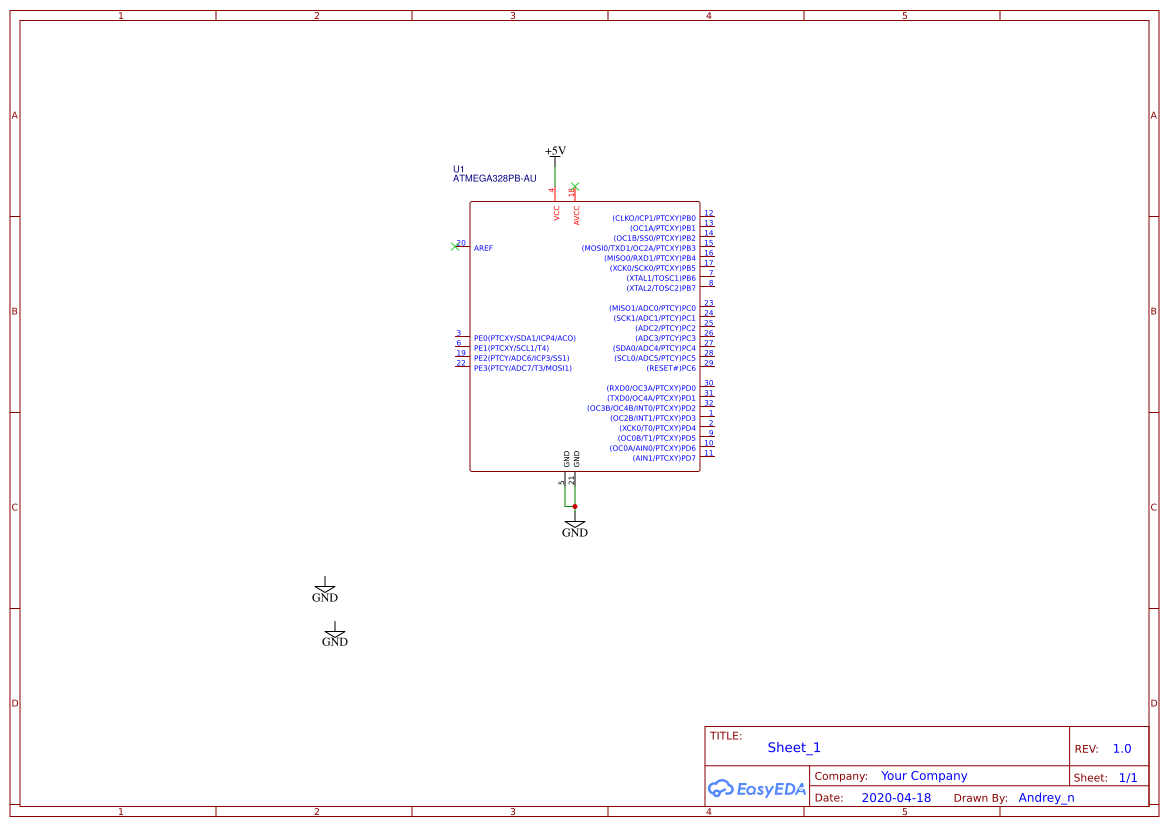Select the PE2(PTCY/ADC6/ICP3/SS1) pin label
Image resolution: width=1169 pixels, height=827 pixels.
coord(521,359)
